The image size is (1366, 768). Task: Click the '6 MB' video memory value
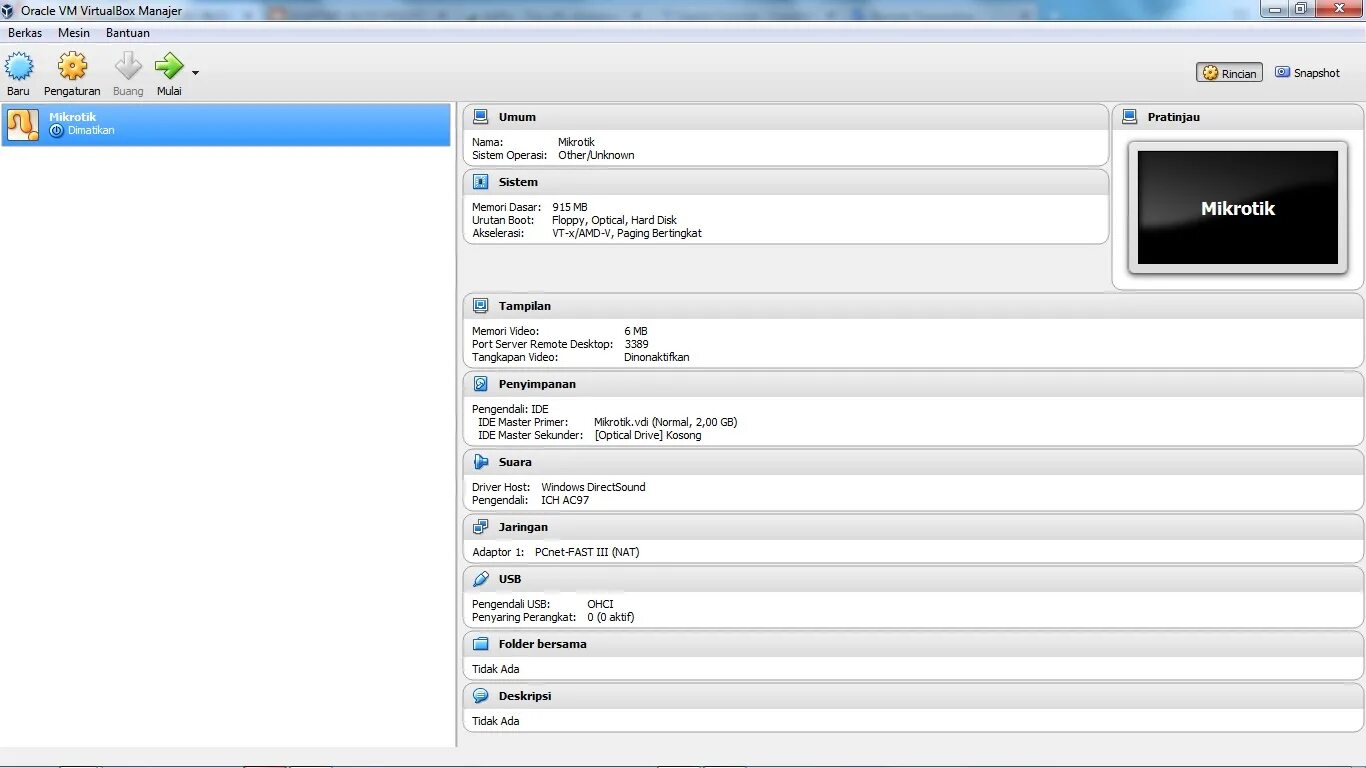636,331
